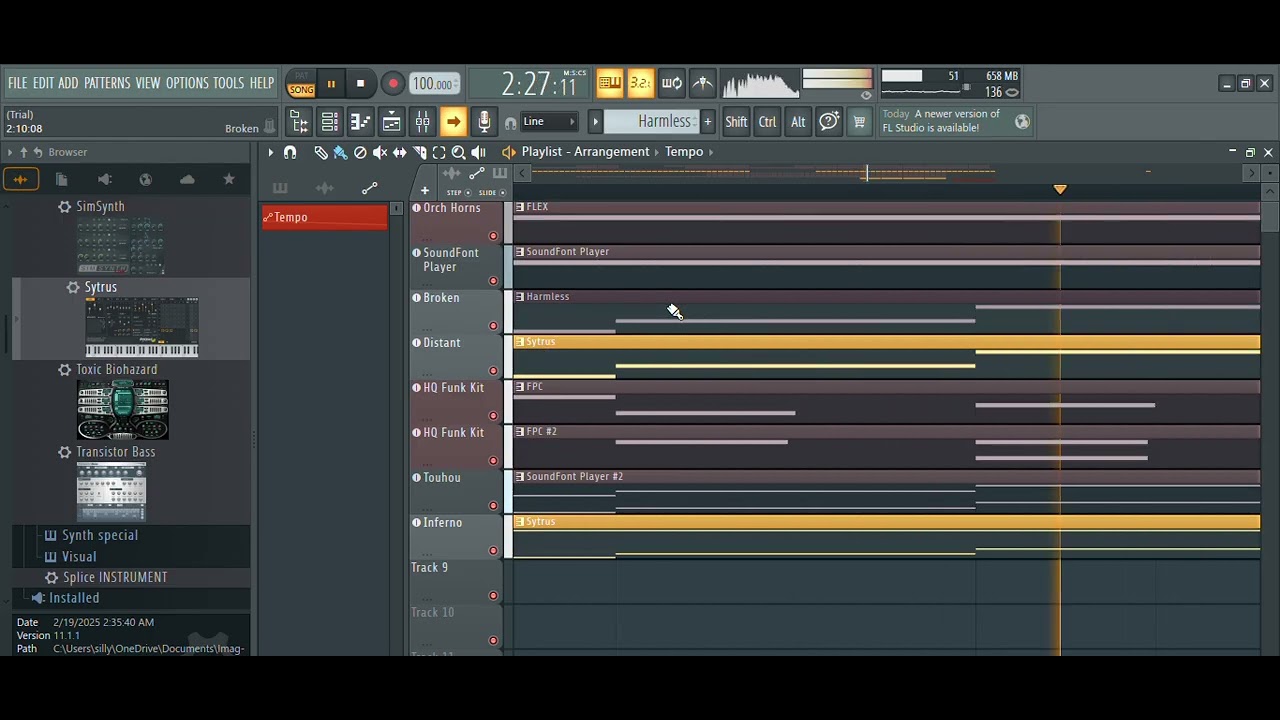Add a new pattern with plus button
The image size is (1280, 720).
(708, 122)
